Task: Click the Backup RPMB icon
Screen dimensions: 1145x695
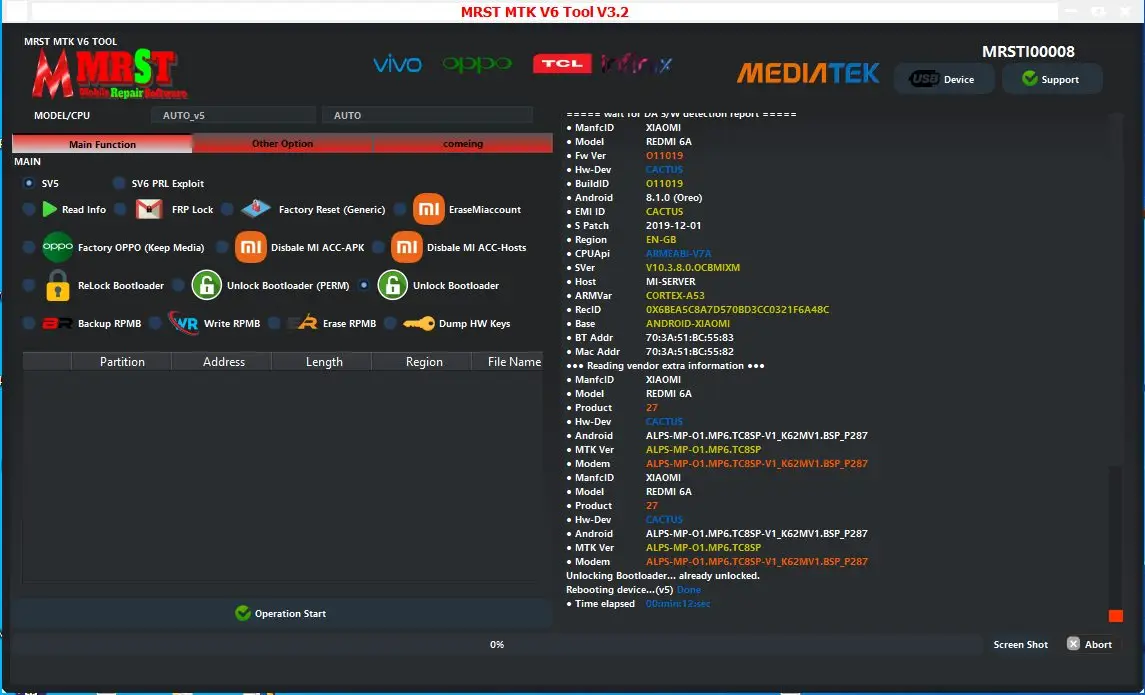Action: [57, 323]
